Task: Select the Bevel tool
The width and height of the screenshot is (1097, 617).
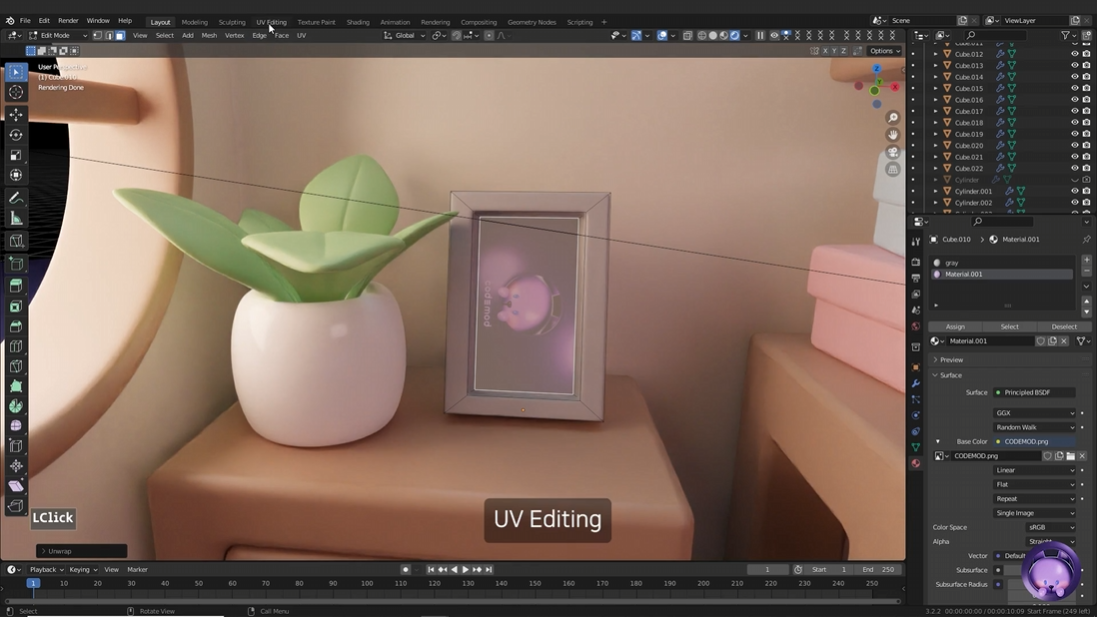Action: (16, 326)
